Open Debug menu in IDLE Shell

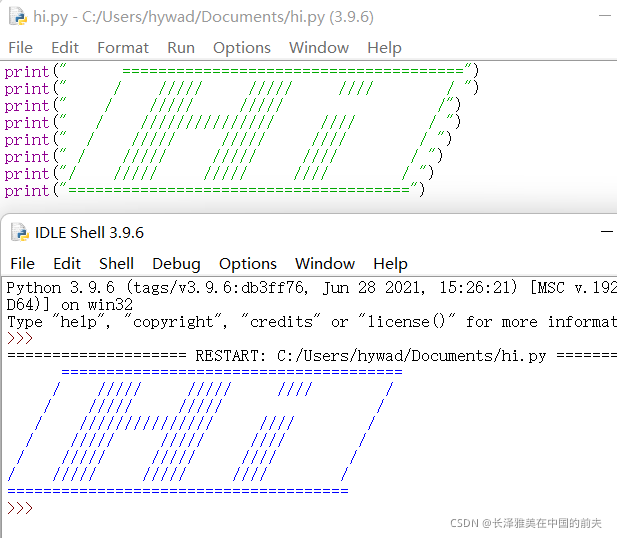pos(176,263)
